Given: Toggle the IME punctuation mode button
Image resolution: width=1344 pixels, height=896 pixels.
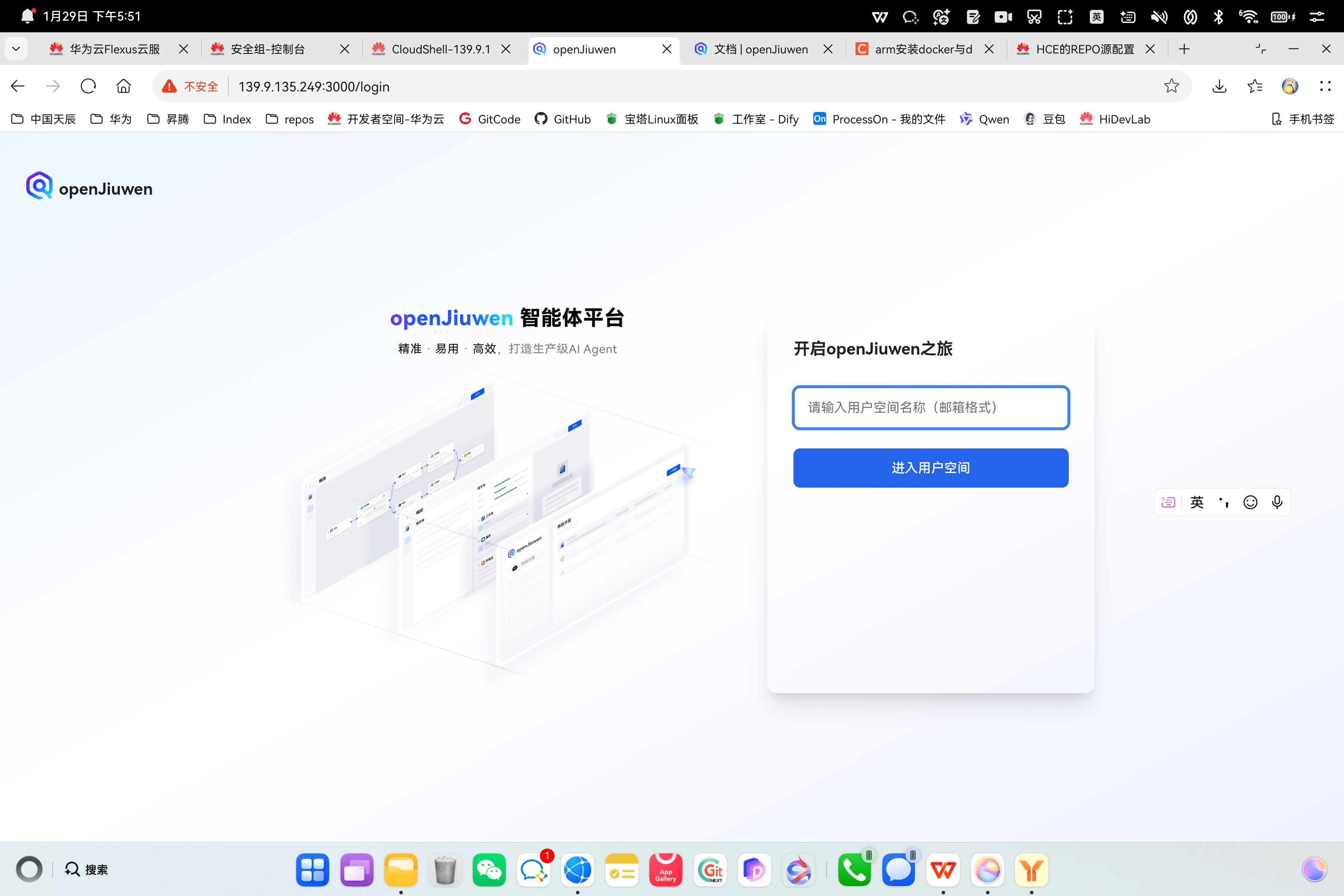Looking at the screenshot, I should [x=1224, y=502].
